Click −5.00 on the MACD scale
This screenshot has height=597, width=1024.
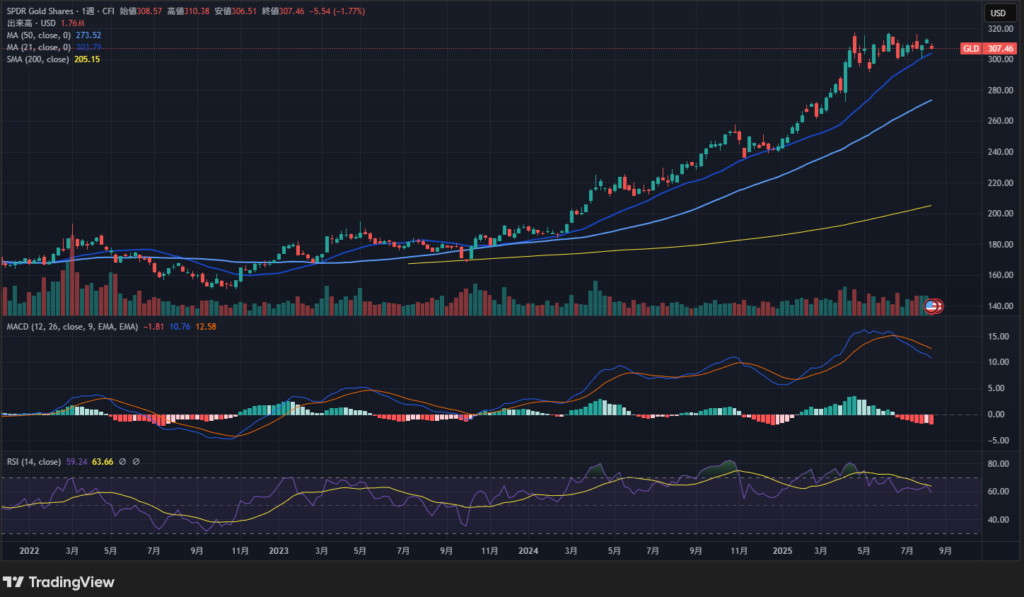997,441
